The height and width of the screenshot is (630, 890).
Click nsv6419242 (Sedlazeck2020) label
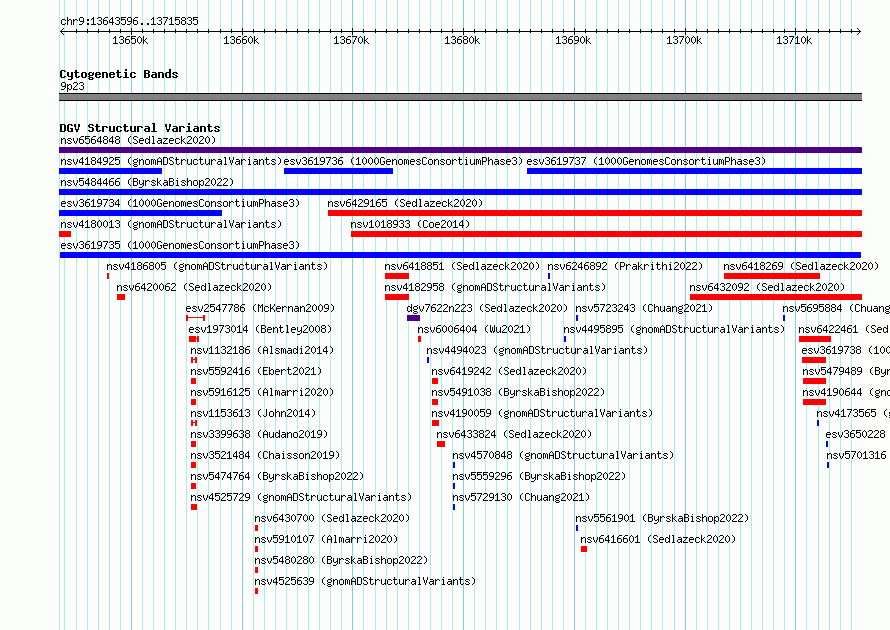(x=509, y=371)
